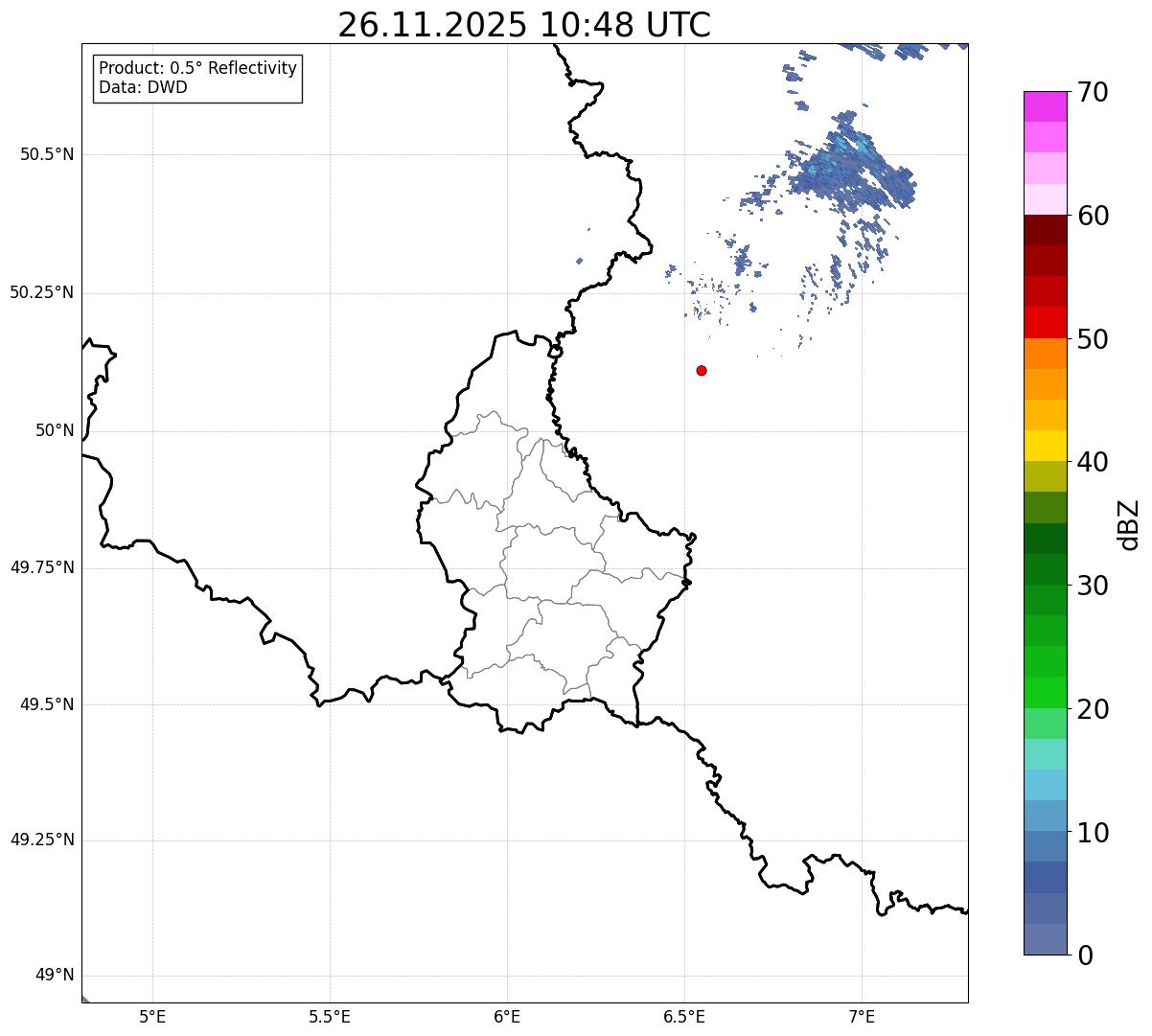1152x1036 pixels.
Task: Click the 50°N latitude label
Action: point(55,430)
